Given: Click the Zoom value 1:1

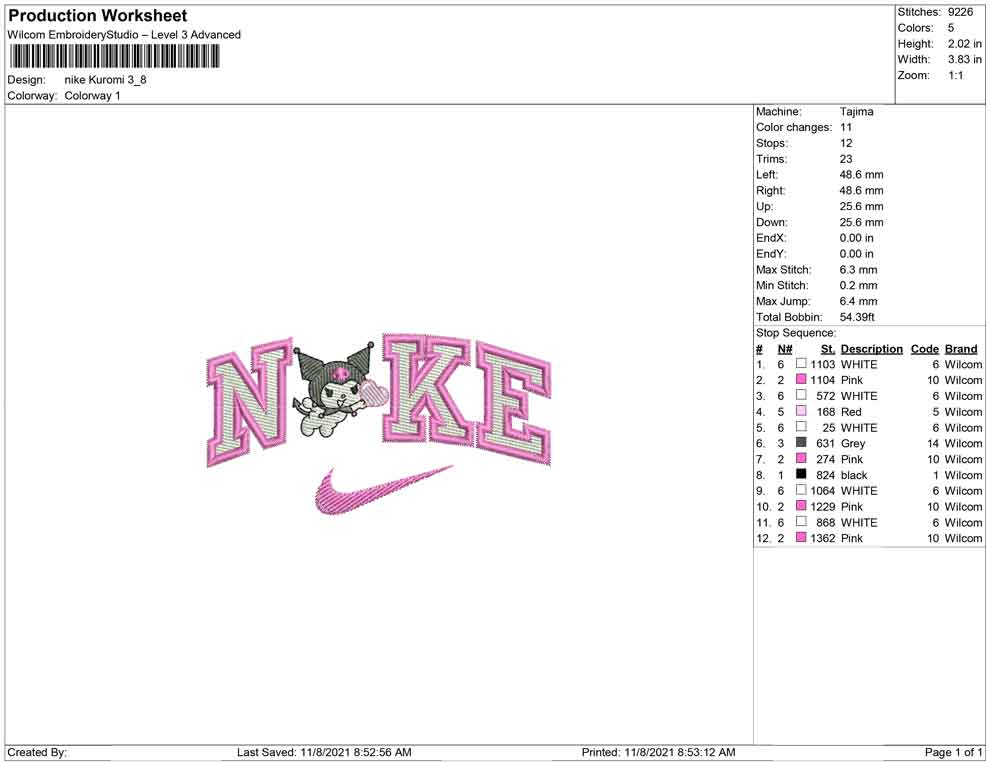Looking at the screenshot, I should pos(956,75).
